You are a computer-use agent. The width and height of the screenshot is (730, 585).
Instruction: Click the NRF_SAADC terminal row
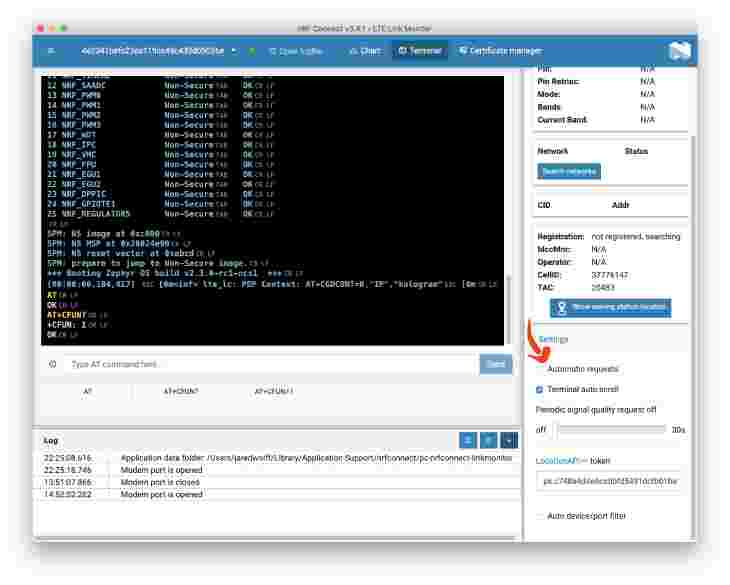[x=161, y=85]
